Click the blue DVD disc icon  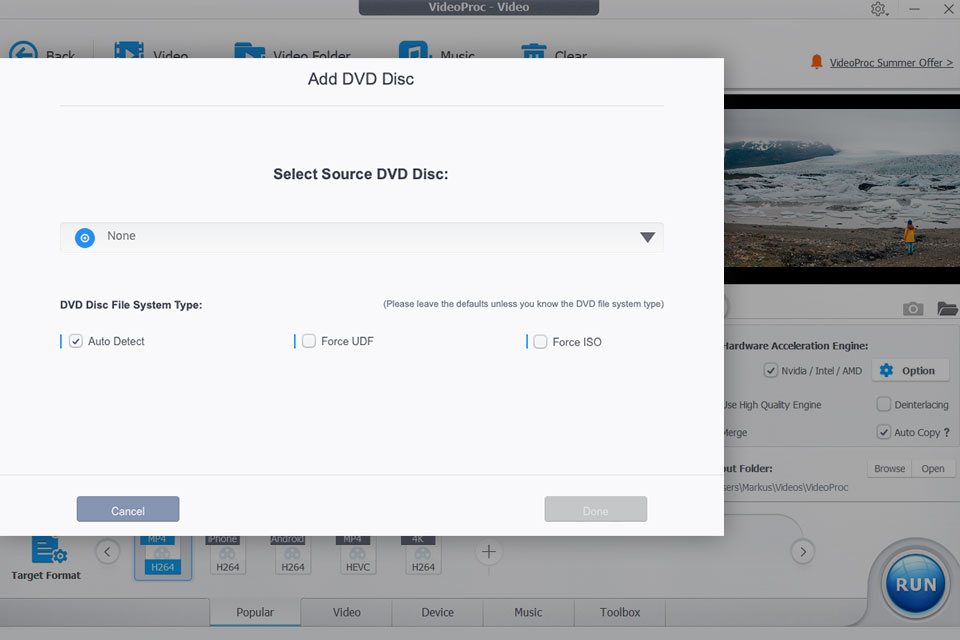85,237
